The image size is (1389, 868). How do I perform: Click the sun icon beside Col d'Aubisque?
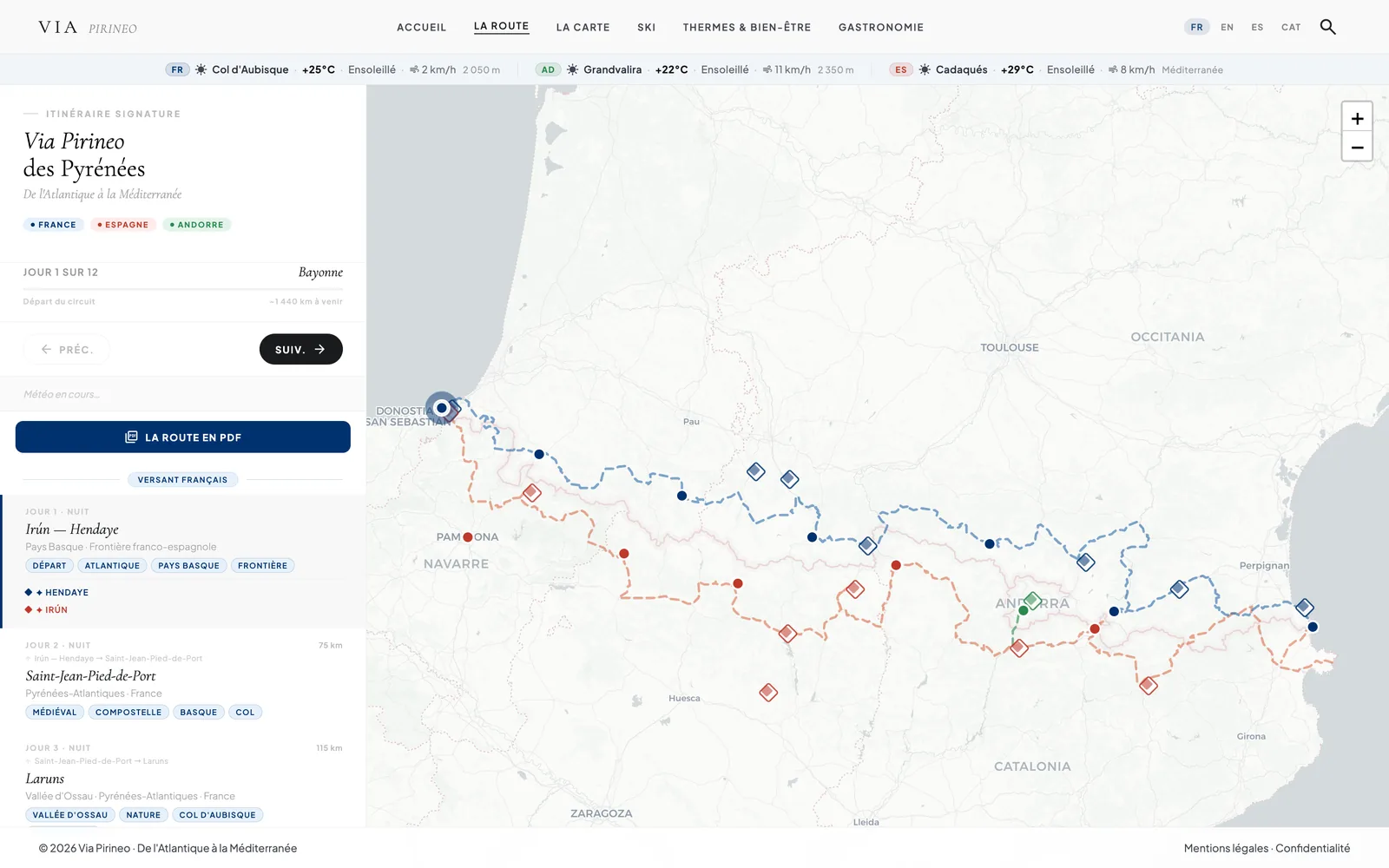201,69
